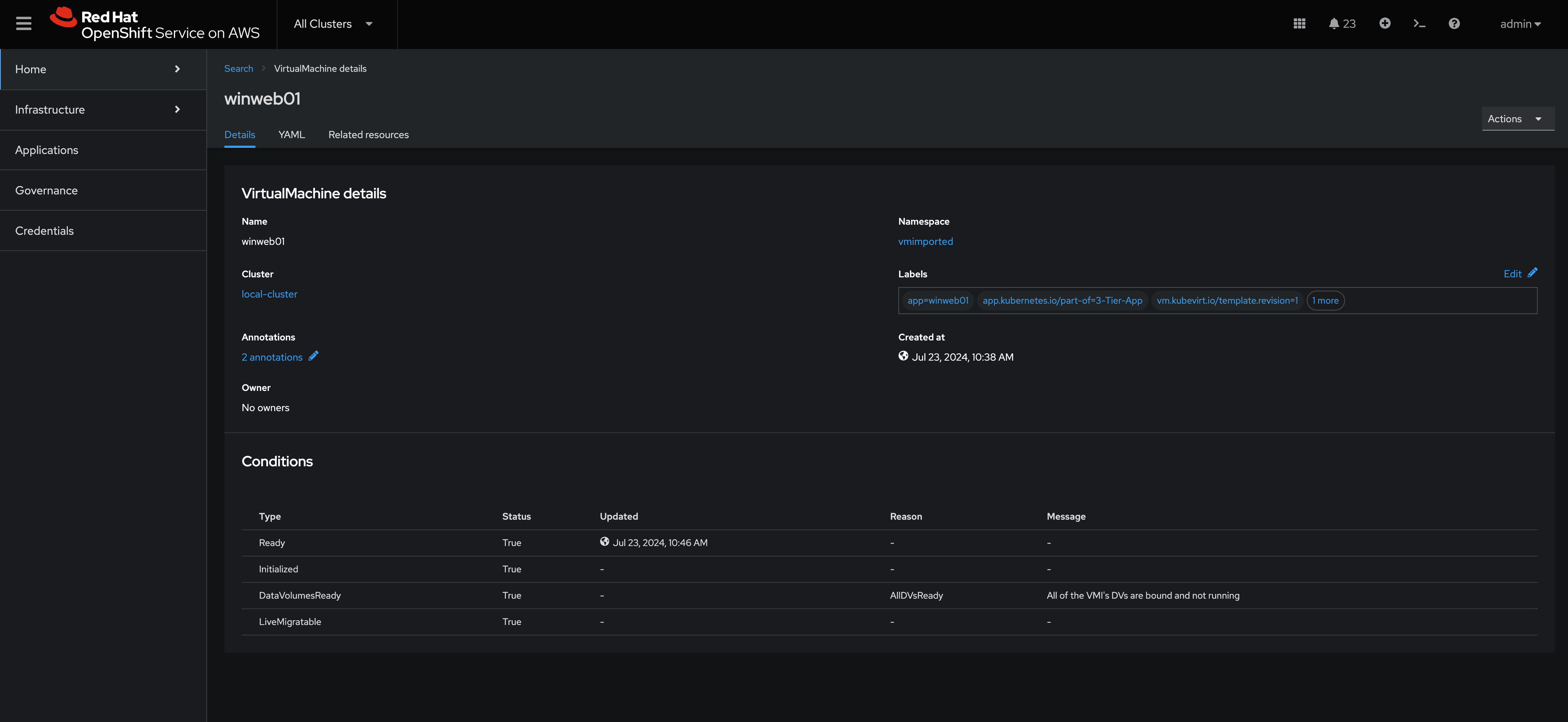This screenshot has width=1568, height=722.
Task: Go to Governance in the sidebar
Action: (104, 190)
